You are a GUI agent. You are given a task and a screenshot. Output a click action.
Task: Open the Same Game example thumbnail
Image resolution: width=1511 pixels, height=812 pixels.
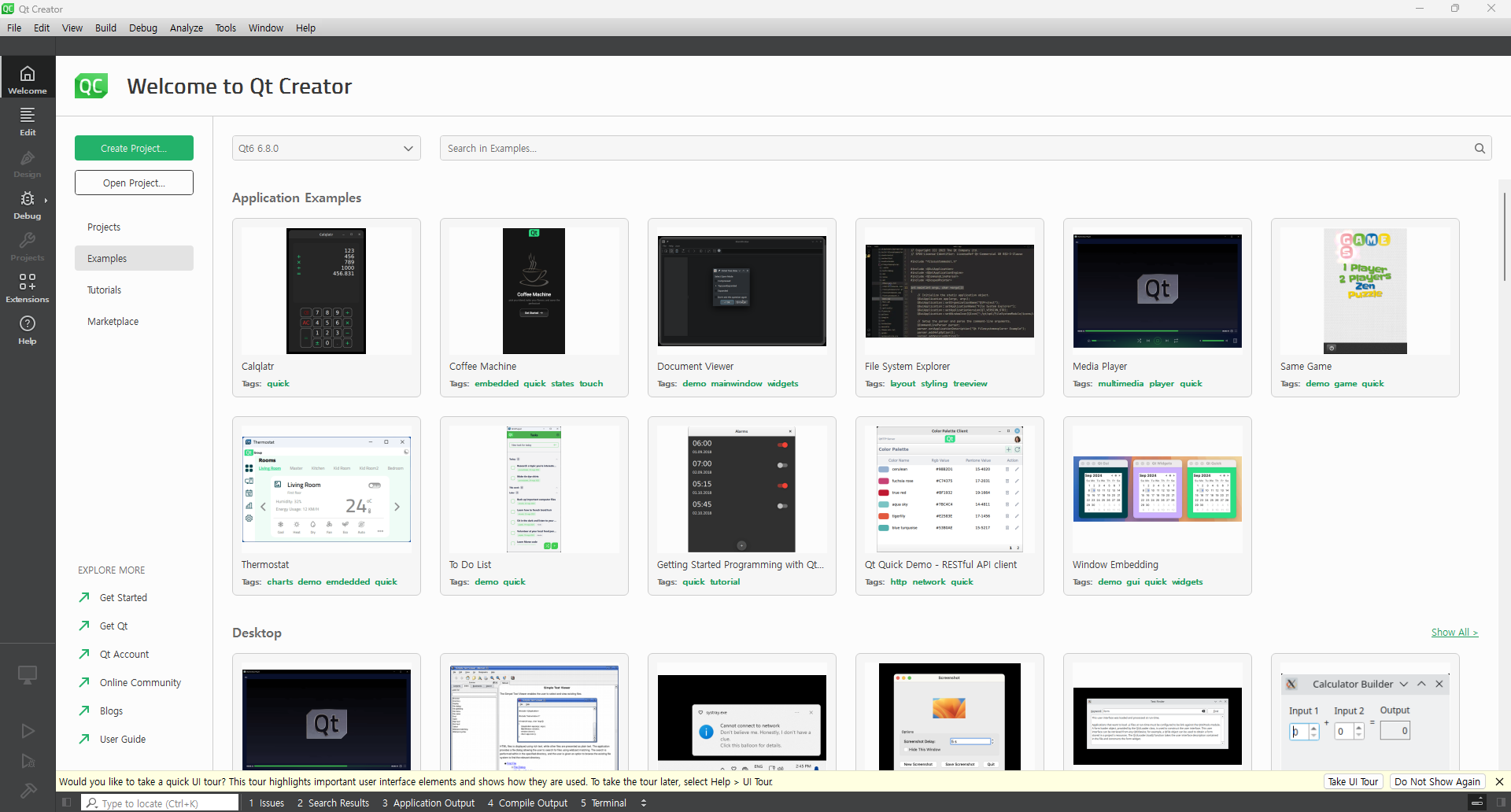click(1365, 291)
